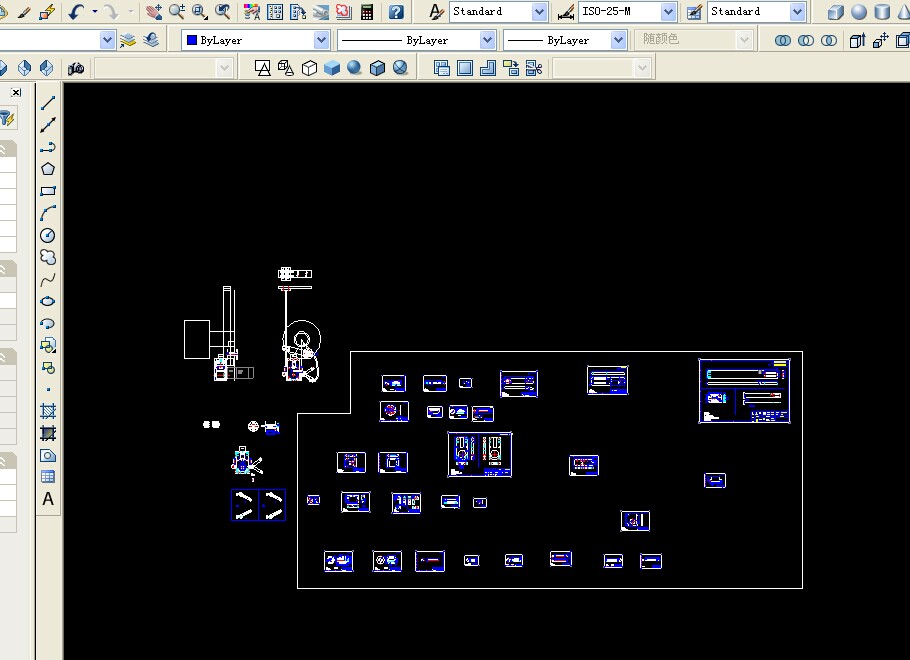Screen dimensions: 910x660
Task: Open the Text Style manager icon
Action: tap(436, 12)
